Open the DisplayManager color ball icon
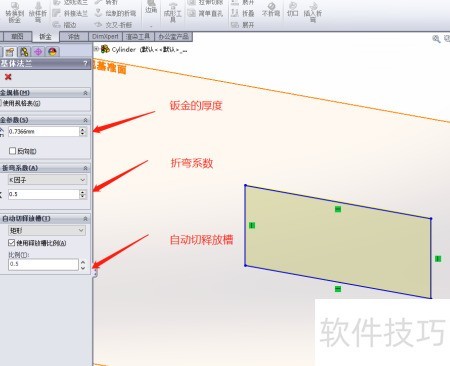This screenshot has height=366, width=450. pos(52,52)
